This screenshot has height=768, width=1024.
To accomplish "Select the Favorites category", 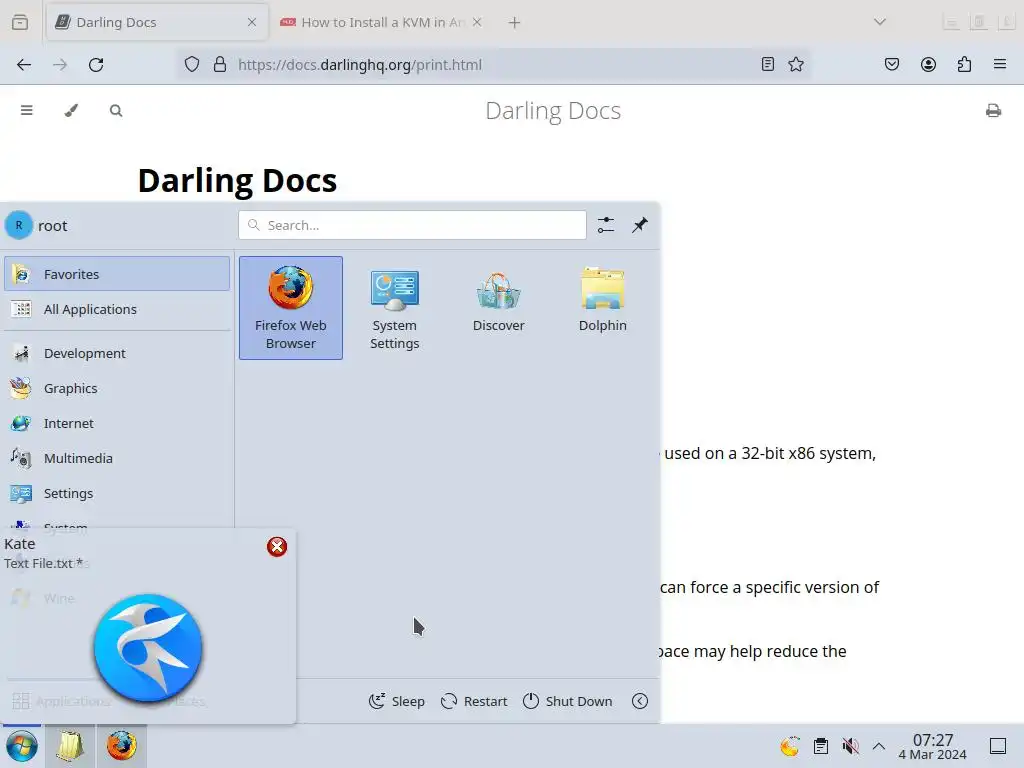I will (117, 274).
